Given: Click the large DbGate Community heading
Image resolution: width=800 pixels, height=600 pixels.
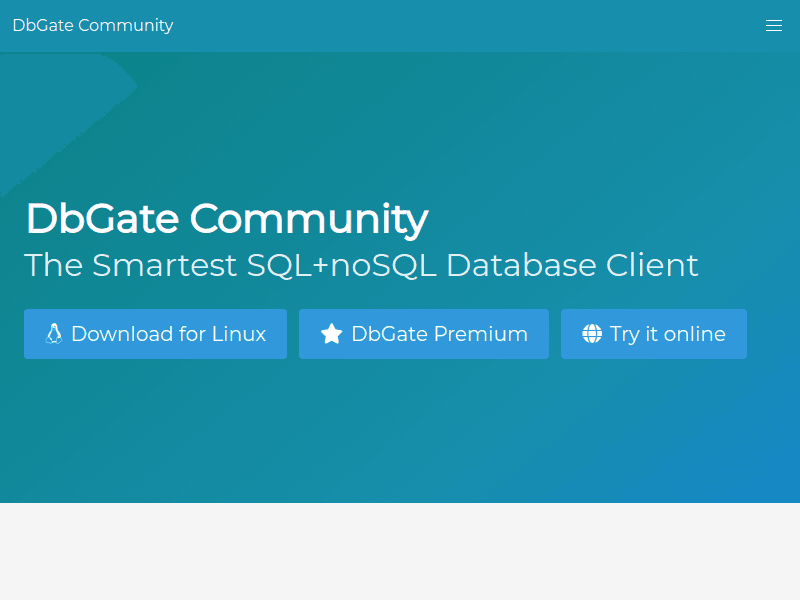Looking at the screenshot, I should click(226, 218).
